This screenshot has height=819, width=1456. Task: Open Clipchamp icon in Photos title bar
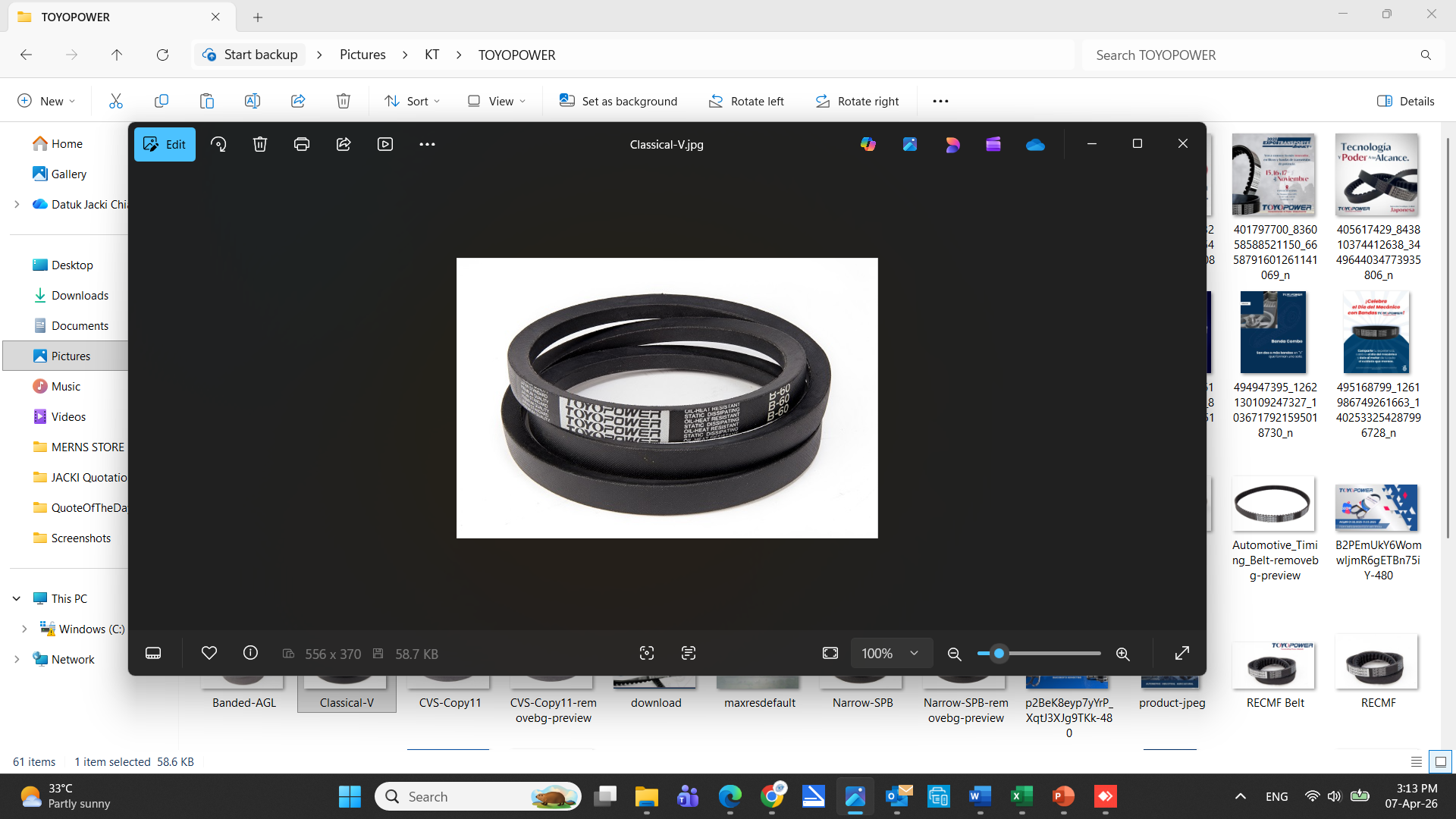point(993,144)
